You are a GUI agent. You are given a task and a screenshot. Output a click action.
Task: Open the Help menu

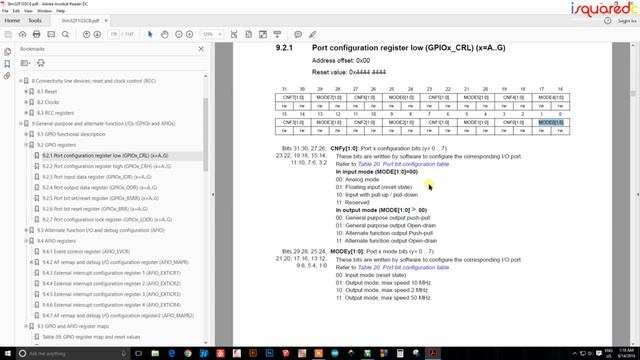60,11
